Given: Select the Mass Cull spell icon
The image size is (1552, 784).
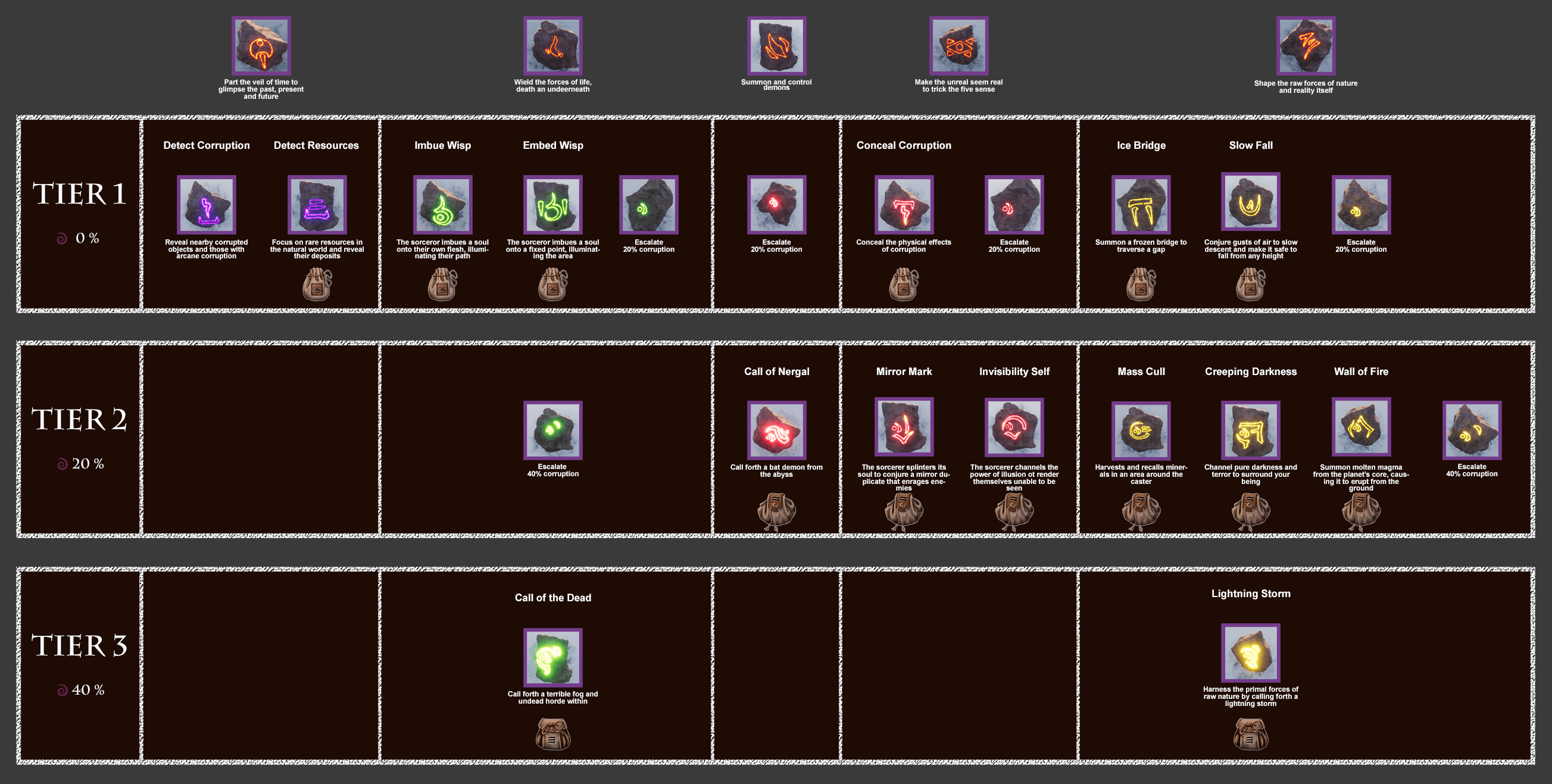Looking at the screenshot, I should [x=1141, y=430].
